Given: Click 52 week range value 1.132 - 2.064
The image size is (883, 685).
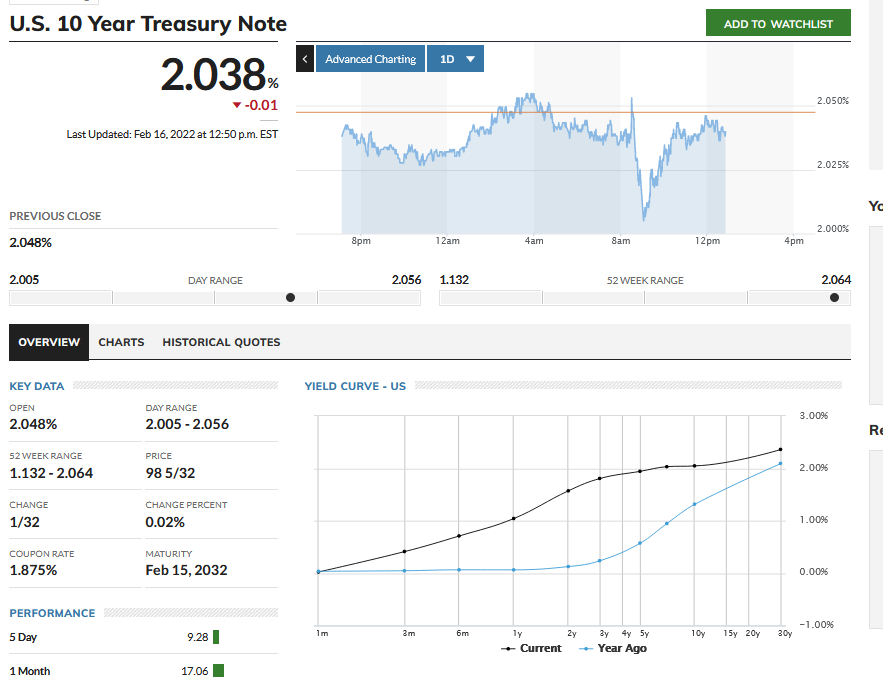Looking at the screenshot, I should [51, 473].
